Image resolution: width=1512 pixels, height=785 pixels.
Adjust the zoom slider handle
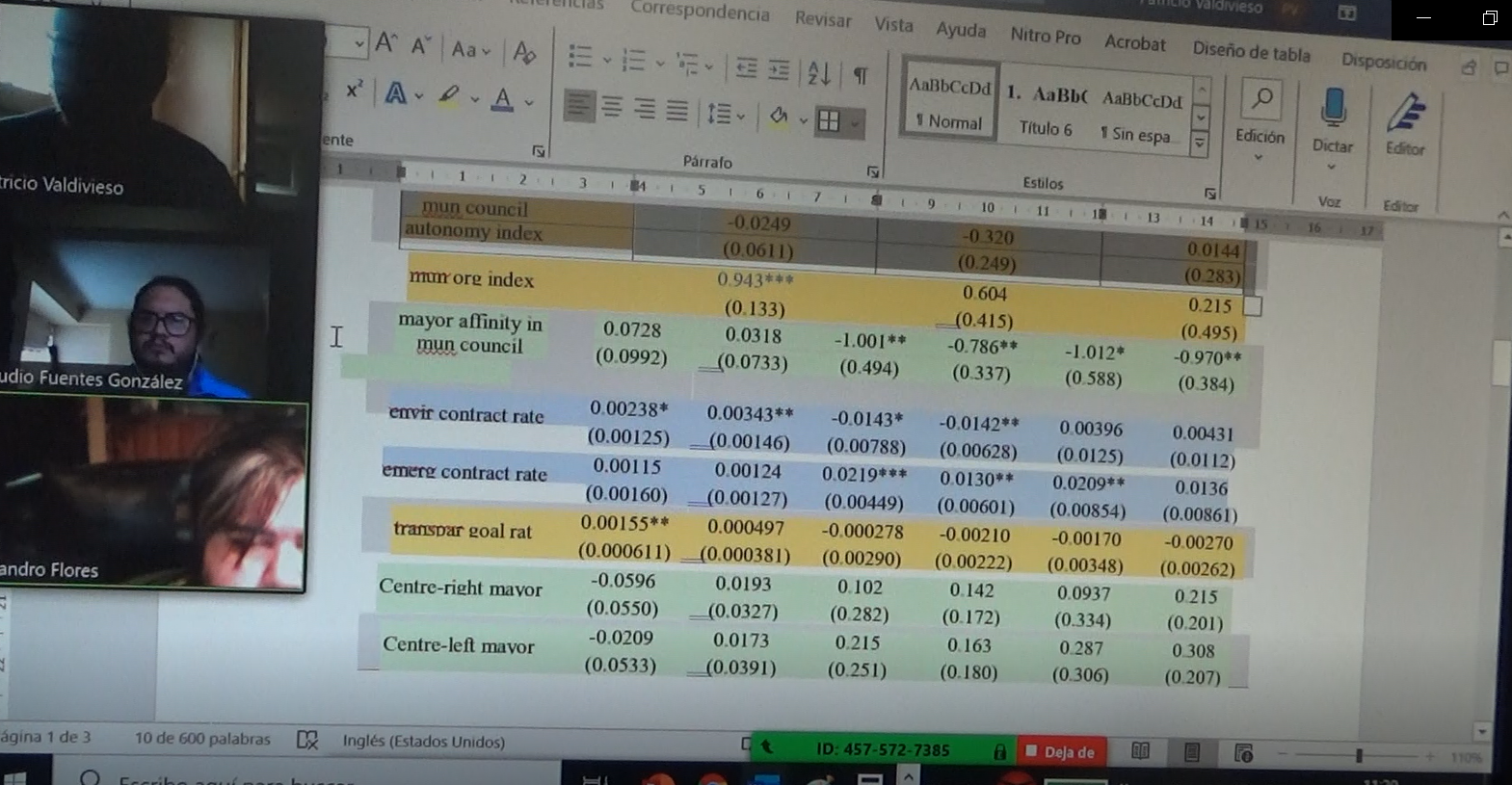[1359, 756]
